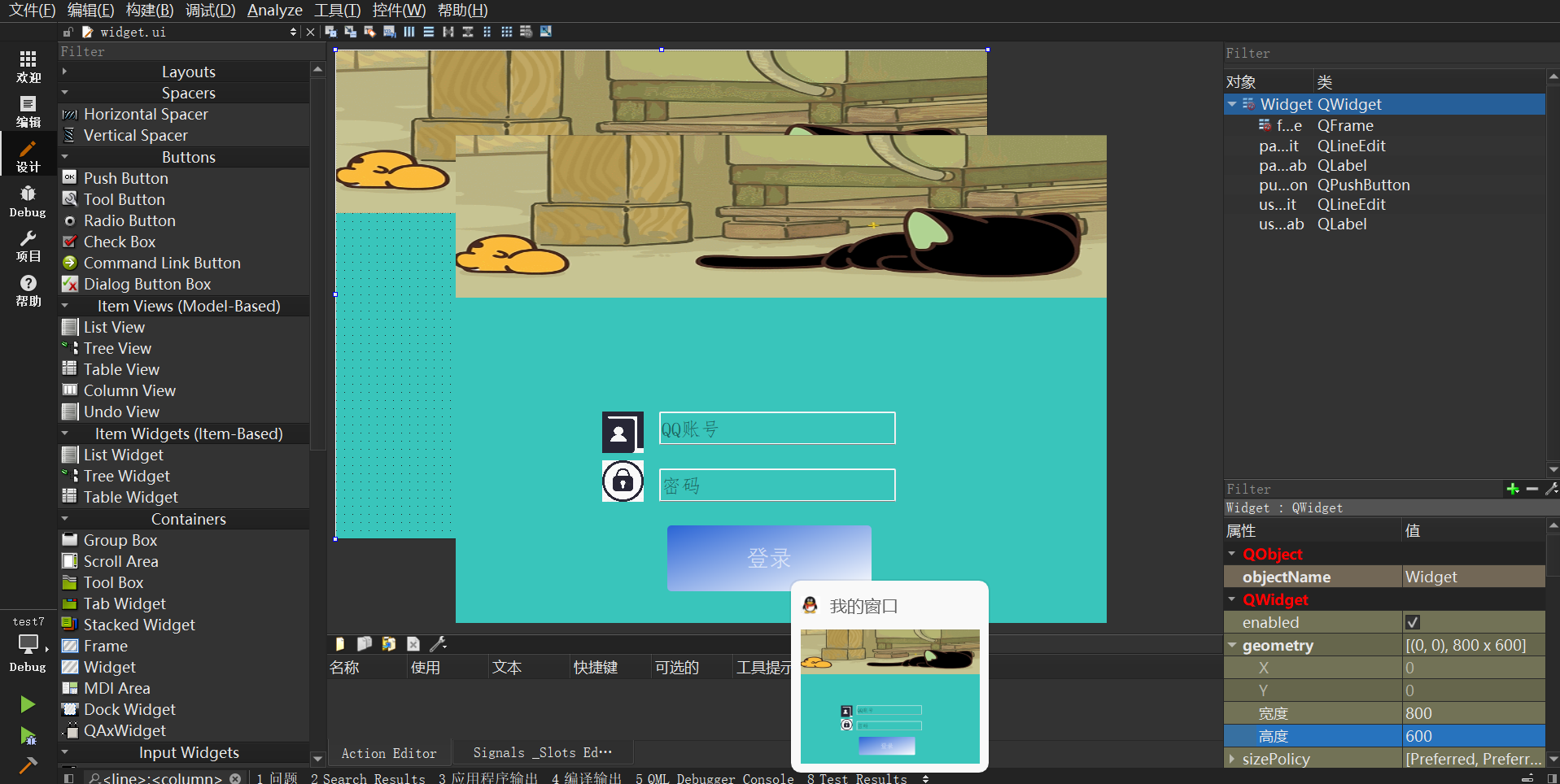
Task: Open the 文件(F) menu
Action: pos(33,11)
